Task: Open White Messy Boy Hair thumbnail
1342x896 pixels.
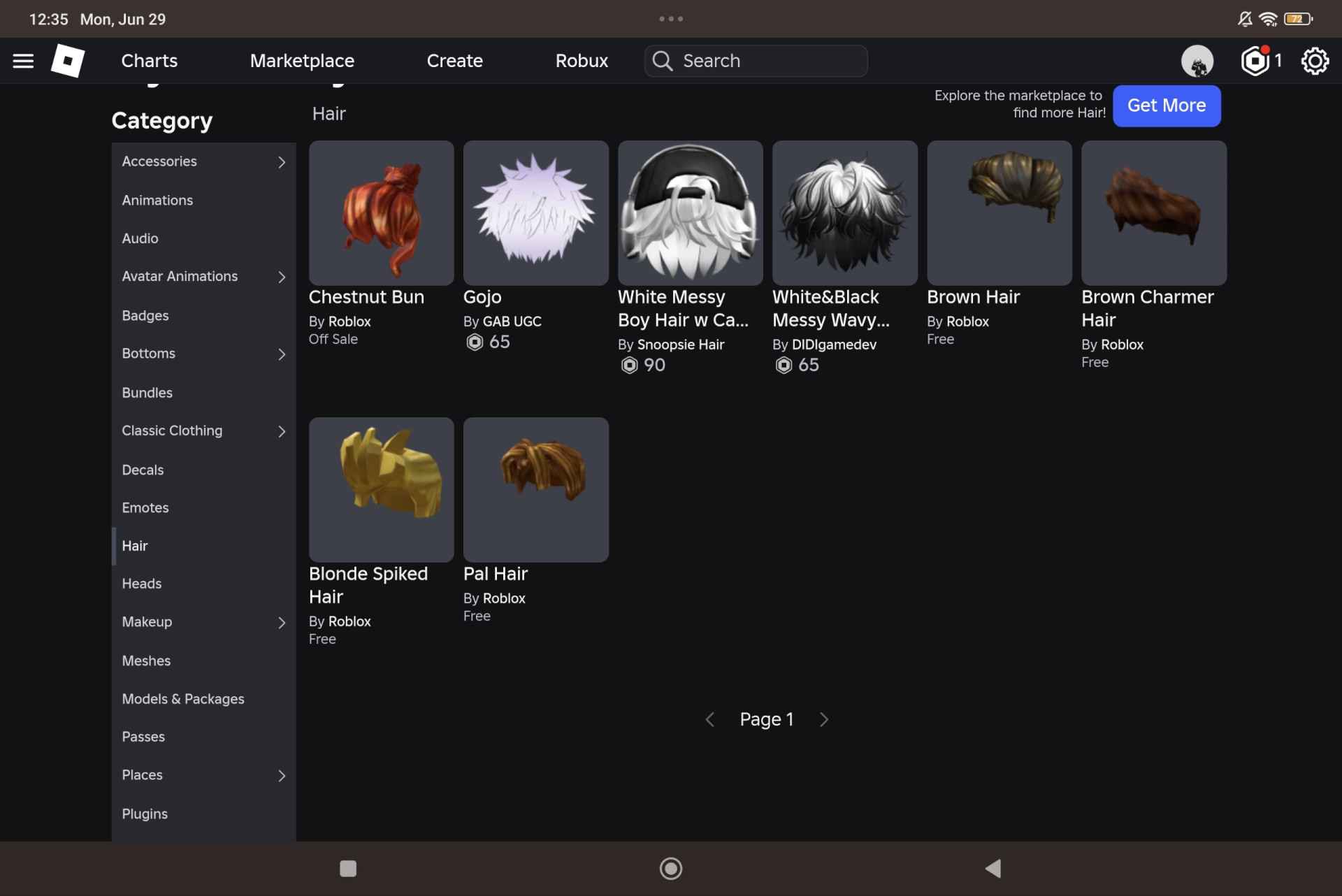Action: tap(691, 212)
